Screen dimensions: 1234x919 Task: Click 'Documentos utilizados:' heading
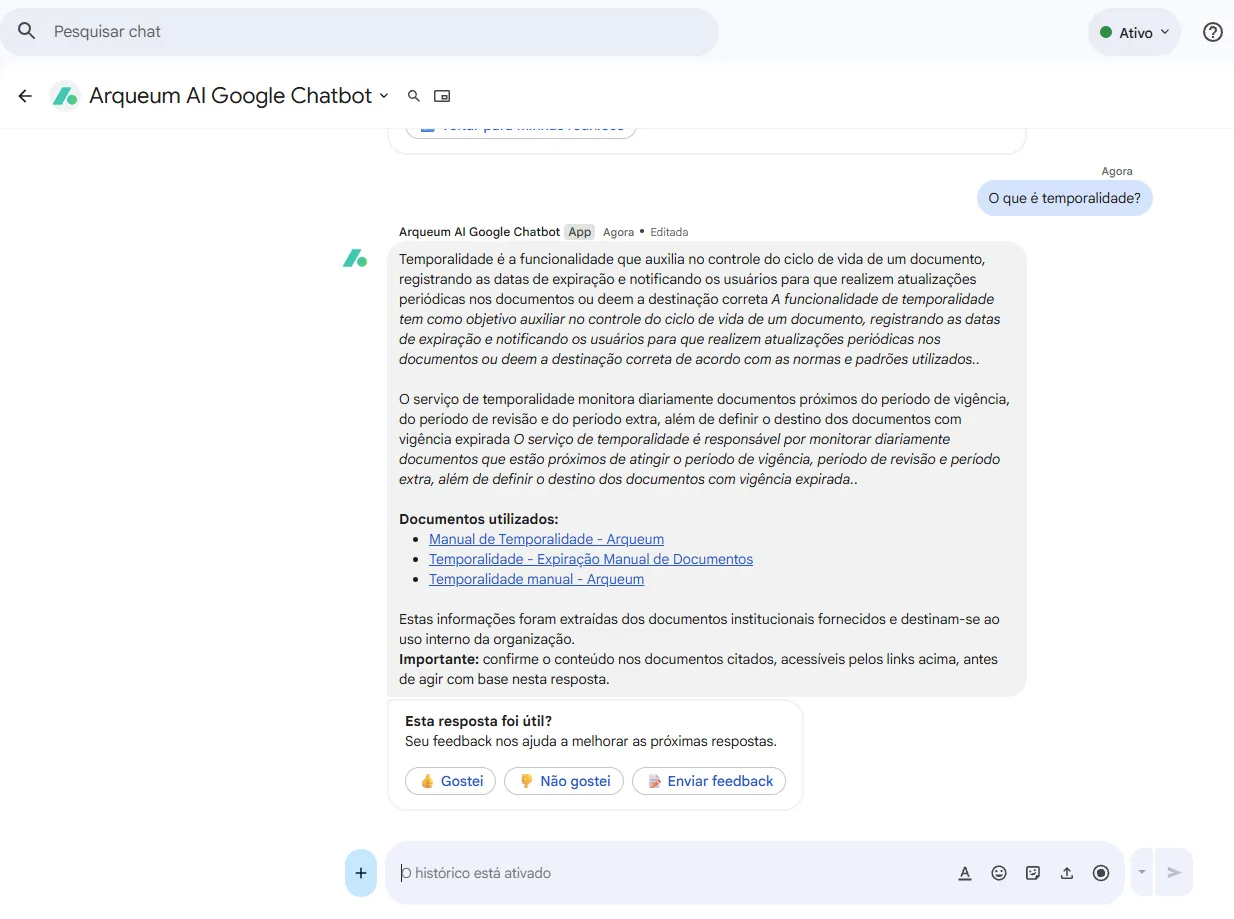pos(479,519)
